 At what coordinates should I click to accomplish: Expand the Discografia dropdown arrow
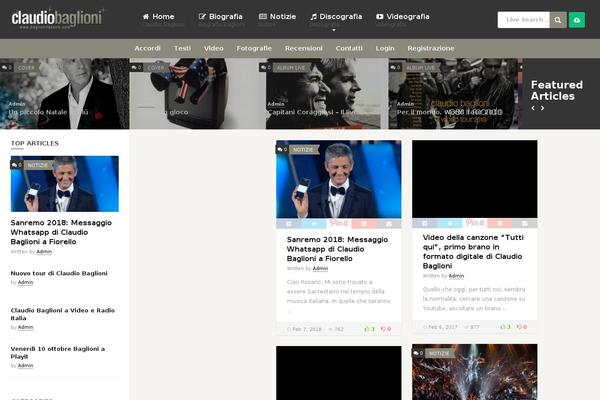(334, 30)
